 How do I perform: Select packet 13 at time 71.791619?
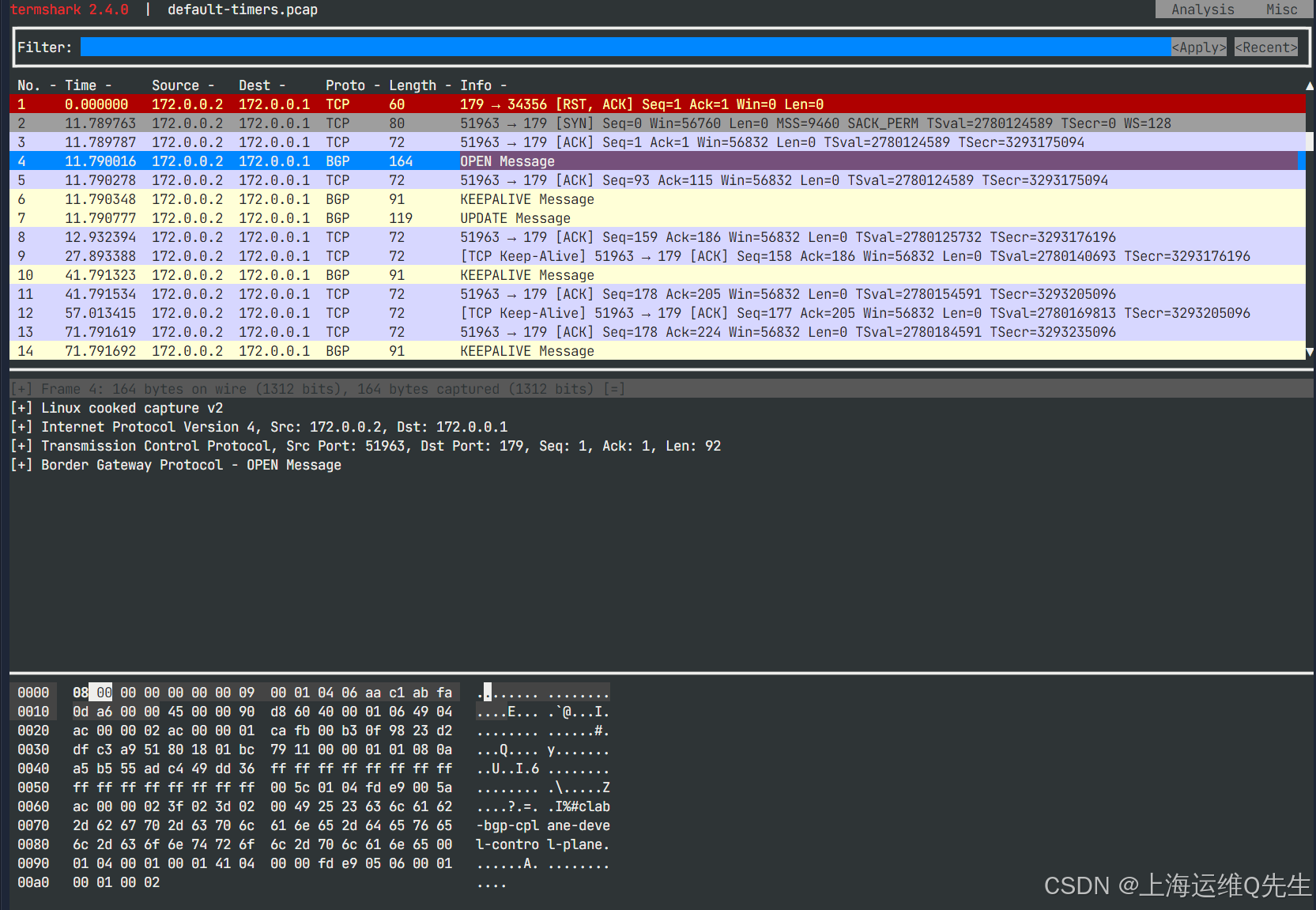coord(658,332)
